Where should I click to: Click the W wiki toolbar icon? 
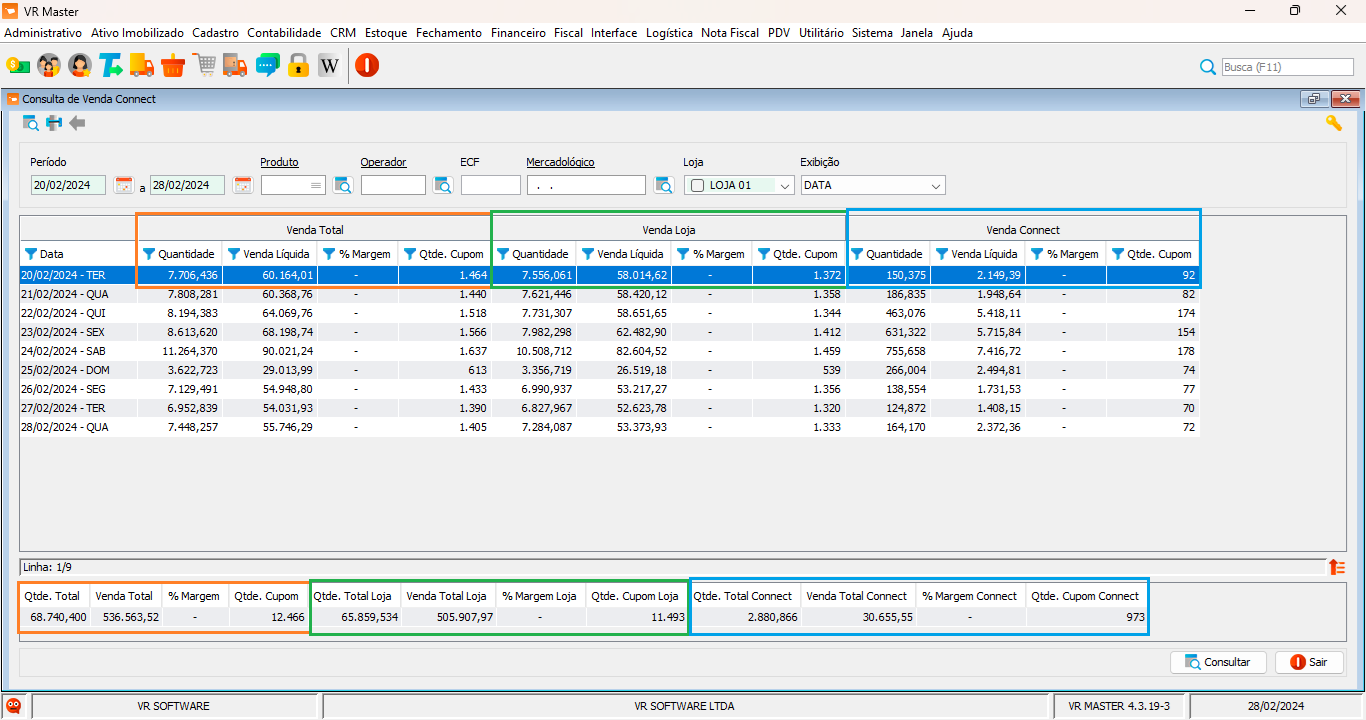click(329, 66)
